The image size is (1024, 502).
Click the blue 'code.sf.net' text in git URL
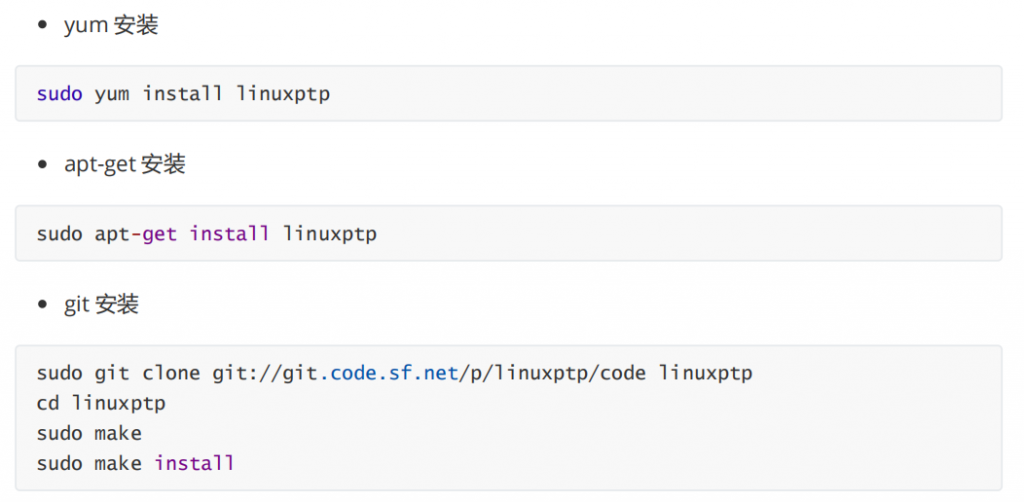[x=394, y=373]
